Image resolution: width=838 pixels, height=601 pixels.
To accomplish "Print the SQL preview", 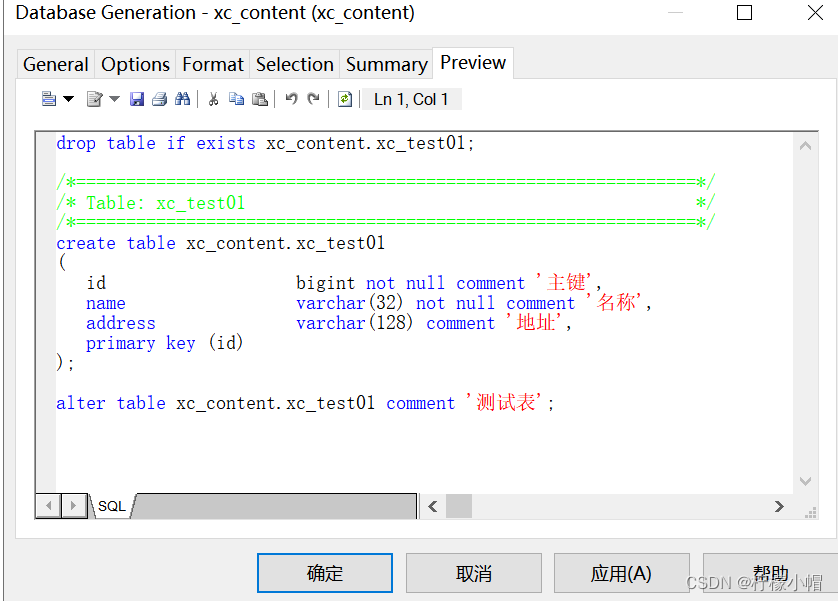I will [159, 99].
